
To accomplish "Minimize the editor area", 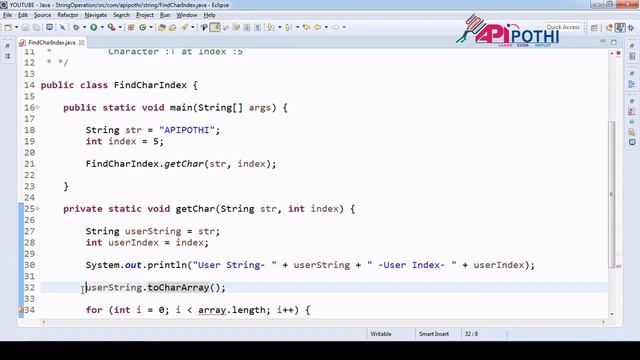I will pyautogui.click(x=603, y=42).
